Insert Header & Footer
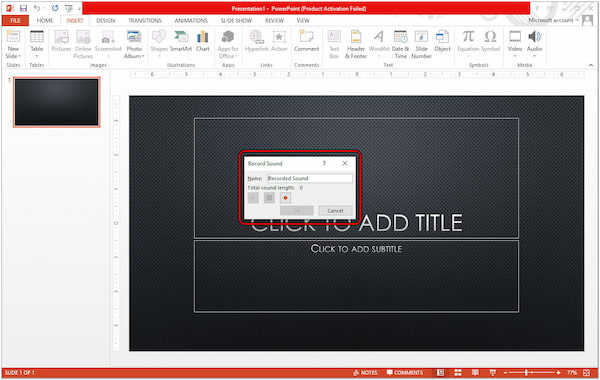Screen dimensions: 600x380 coord(356,44)
